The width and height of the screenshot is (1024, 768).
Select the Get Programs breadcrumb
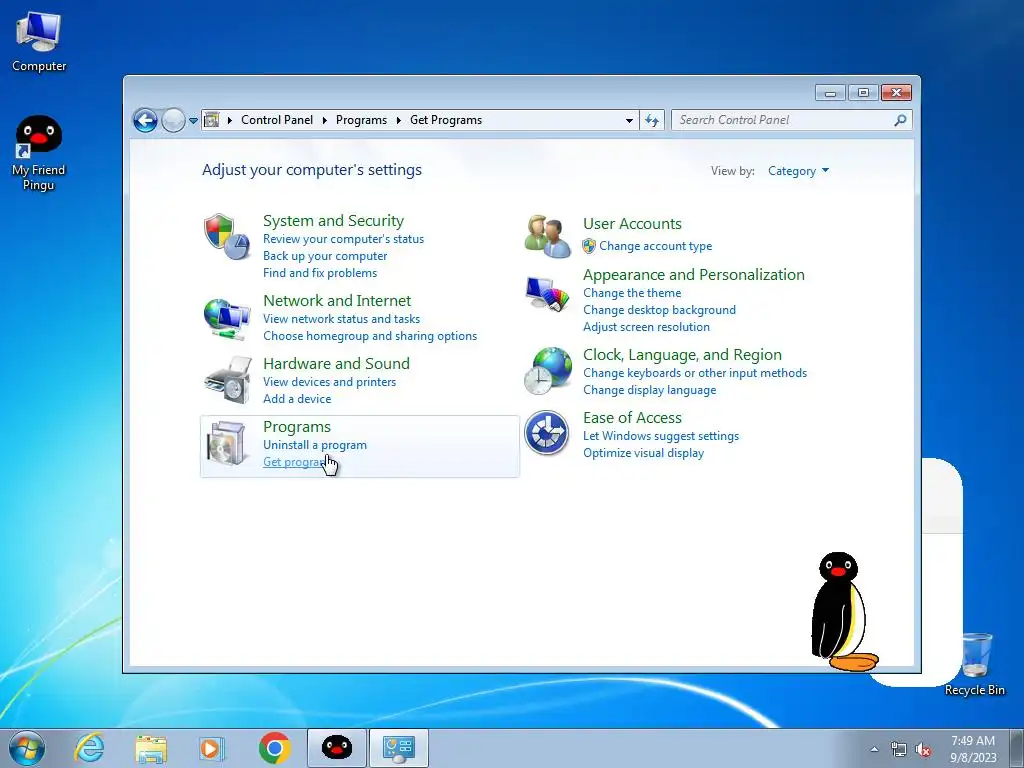click(x=446, y=120)
